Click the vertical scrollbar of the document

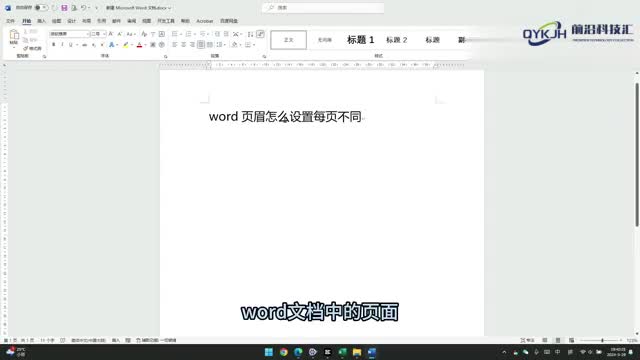click(637, 154)
